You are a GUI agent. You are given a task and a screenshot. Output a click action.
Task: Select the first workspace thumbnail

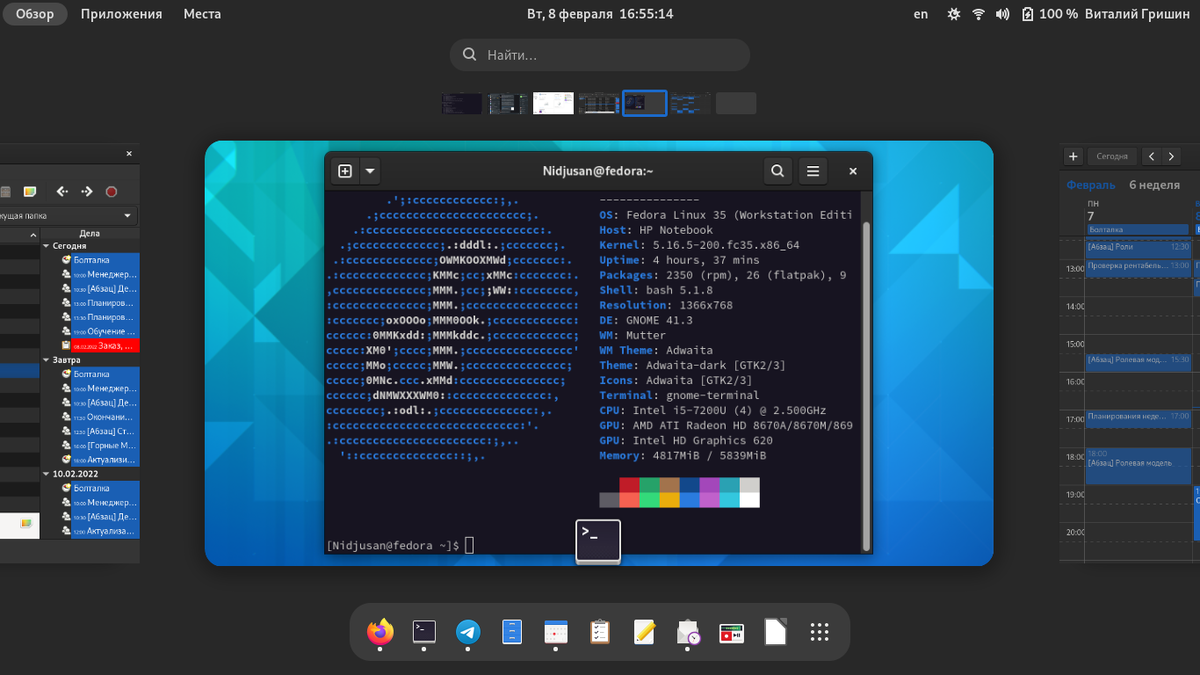pos(462,103)
